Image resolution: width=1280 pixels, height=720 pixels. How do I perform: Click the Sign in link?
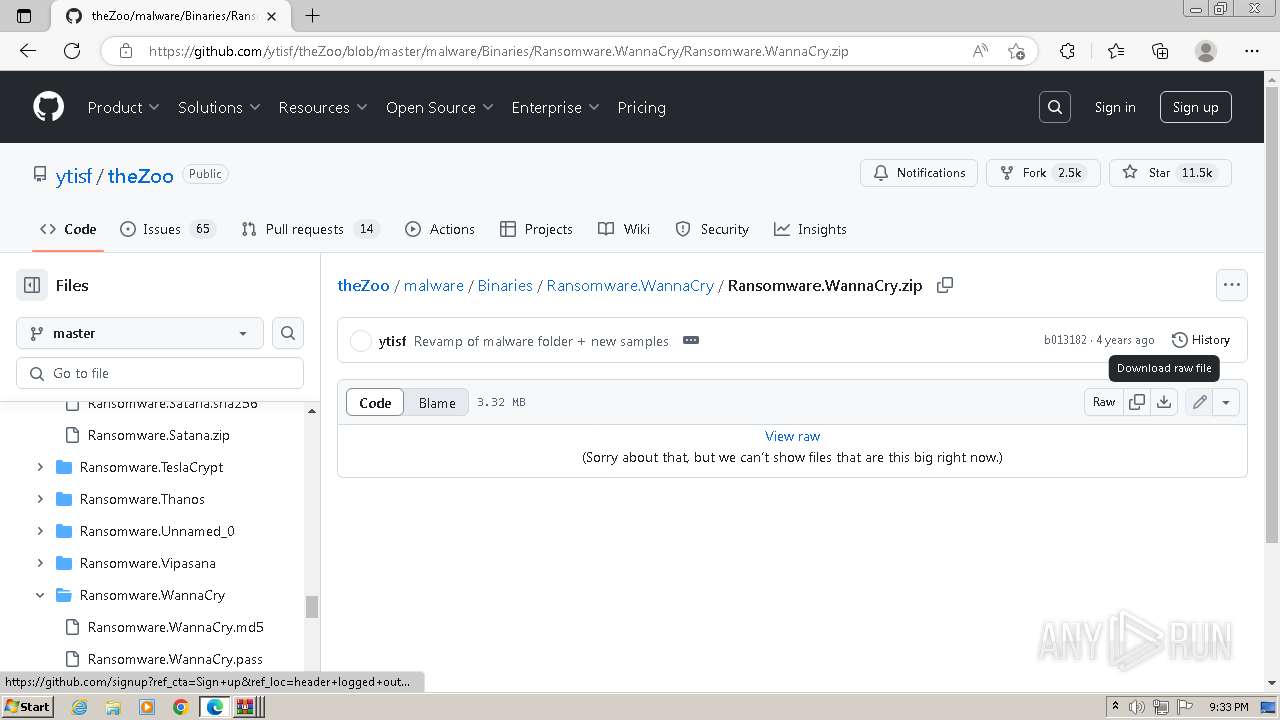pos(1115,107)
